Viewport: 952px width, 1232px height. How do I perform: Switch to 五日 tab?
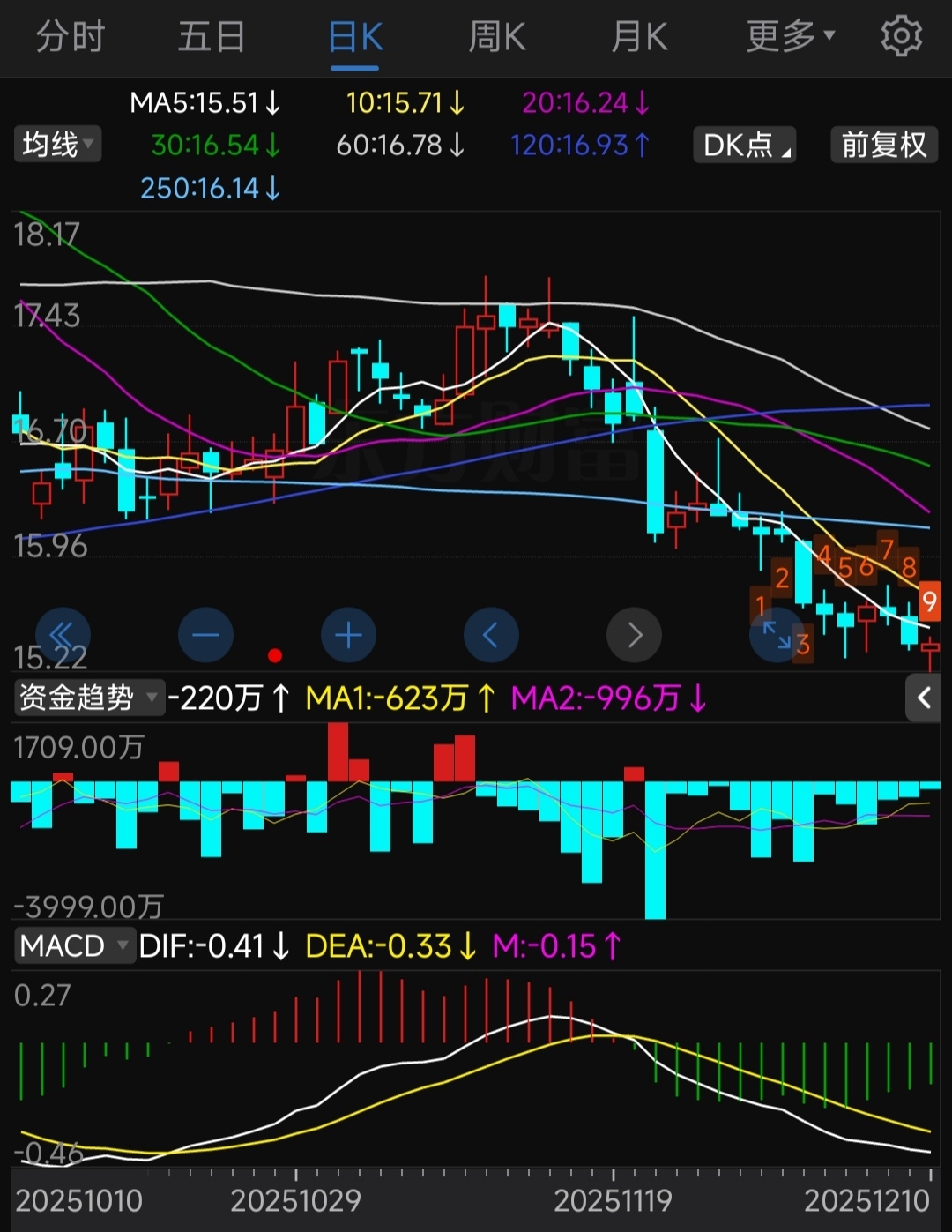point(212,37)
